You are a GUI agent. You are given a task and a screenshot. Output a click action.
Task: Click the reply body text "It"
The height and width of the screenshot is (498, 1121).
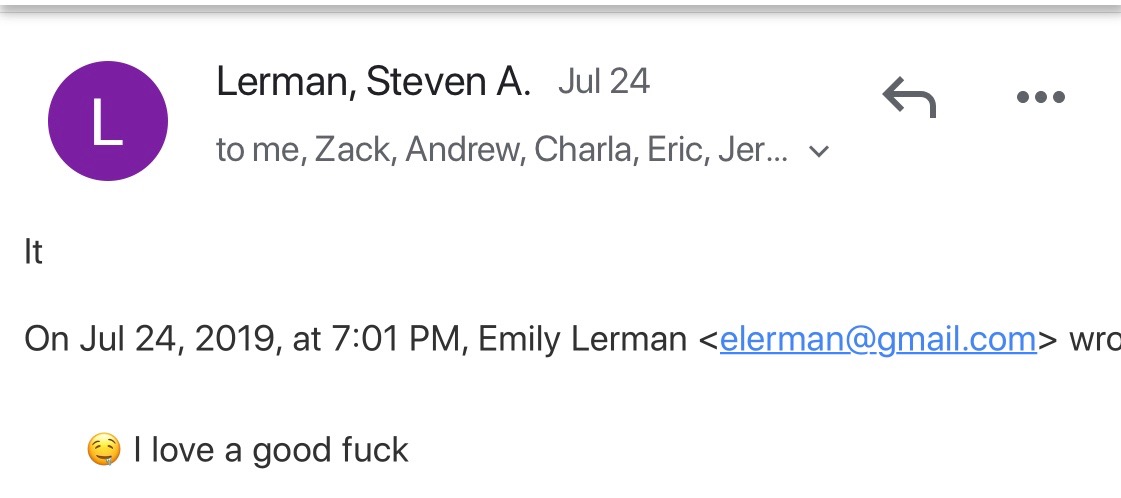click(34, 252)
